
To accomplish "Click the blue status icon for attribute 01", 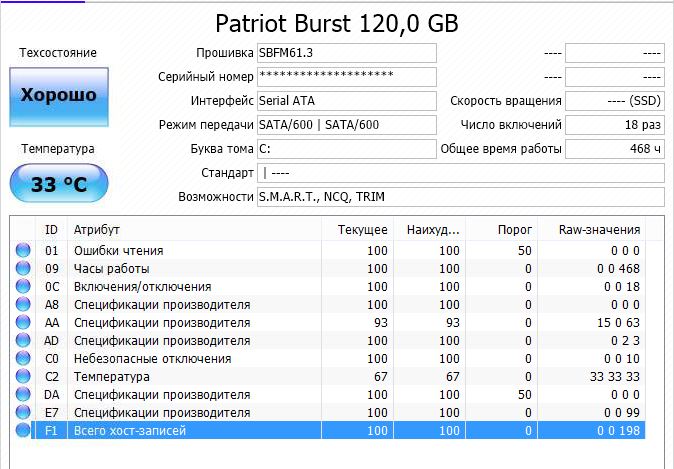I will pos(23,250).
